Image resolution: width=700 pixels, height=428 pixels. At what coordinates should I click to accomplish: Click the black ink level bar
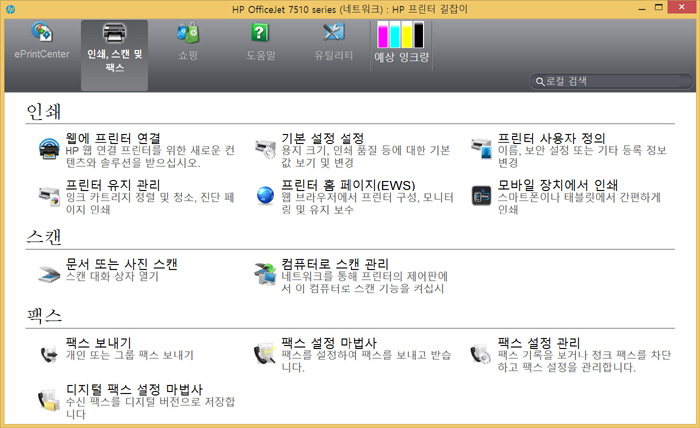click(x=419, y=35)
